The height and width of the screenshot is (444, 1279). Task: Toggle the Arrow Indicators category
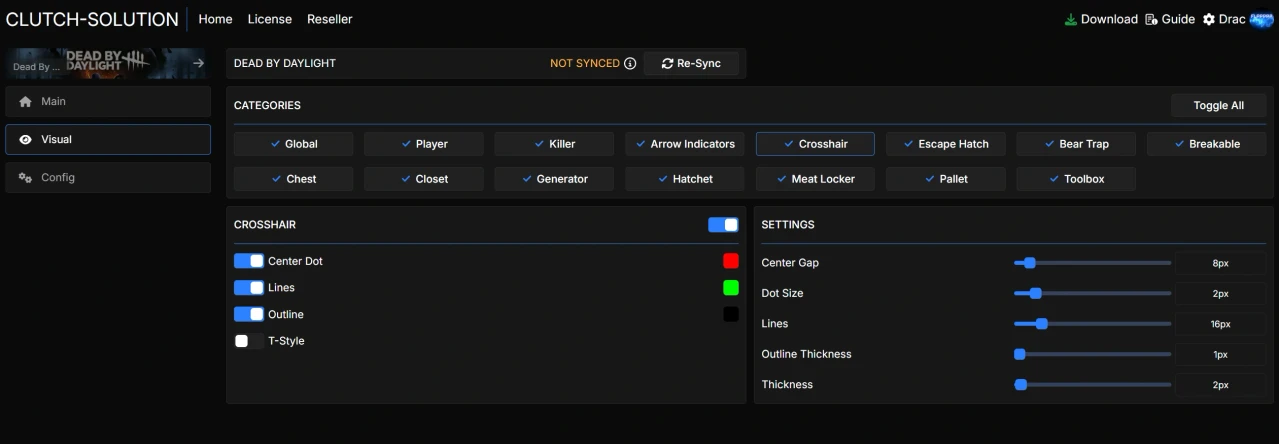point(685,144)
